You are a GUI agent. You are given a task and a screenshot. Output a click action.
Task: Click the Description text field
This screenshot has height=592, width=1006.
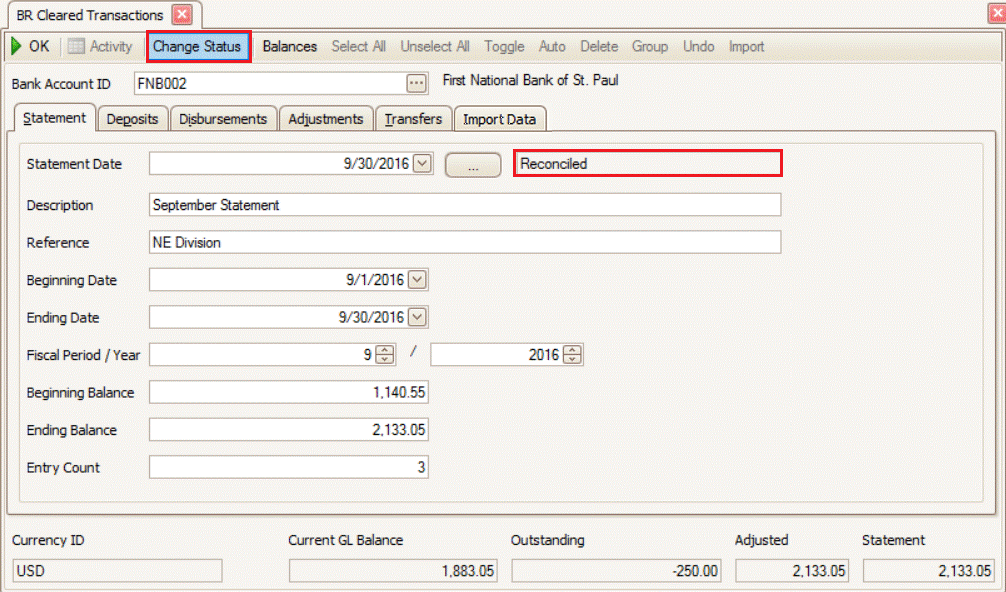click(x=464, y=205)
